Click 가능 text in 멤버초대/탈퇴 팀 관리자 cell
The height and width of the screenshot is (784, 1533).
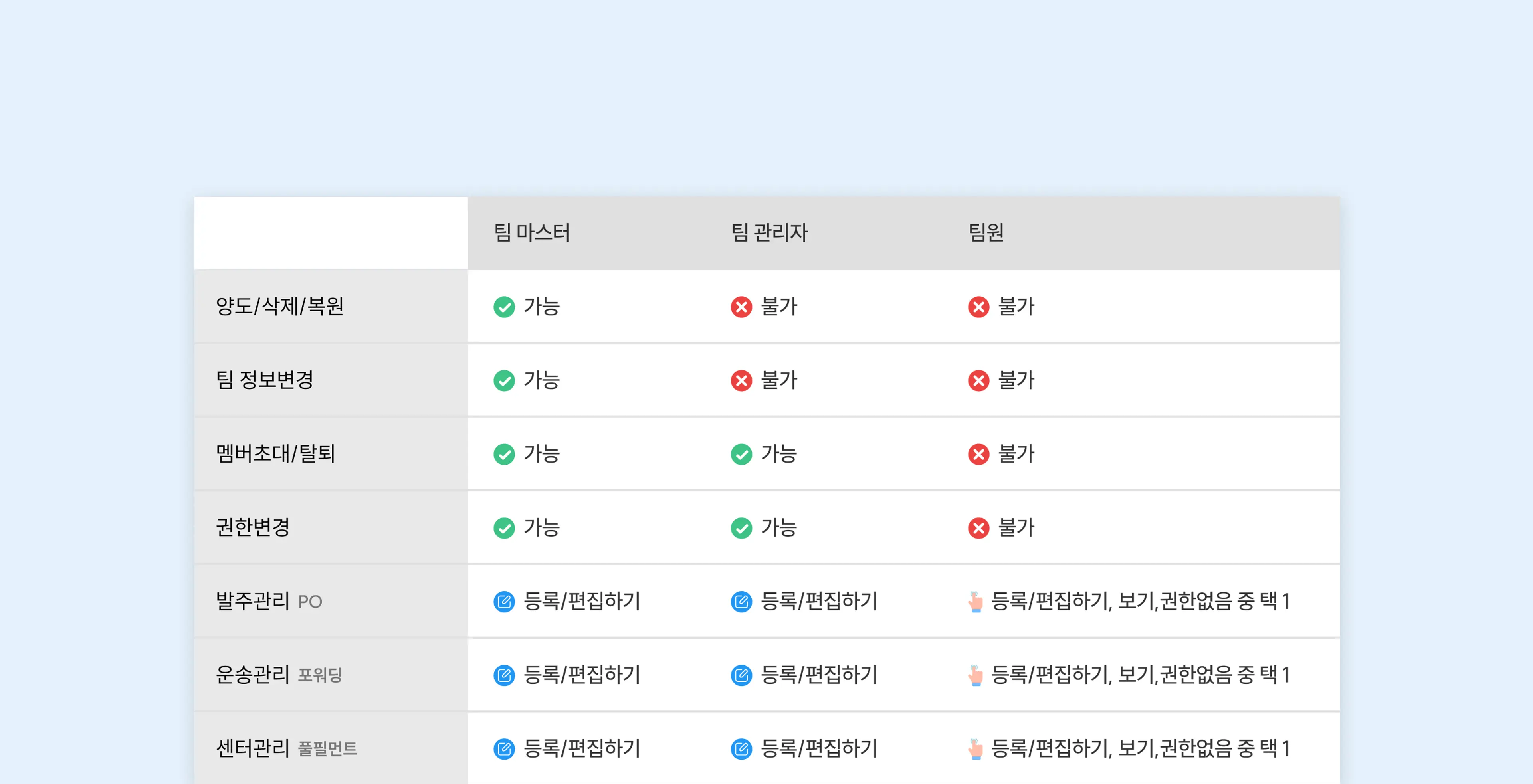coord(779,454)
